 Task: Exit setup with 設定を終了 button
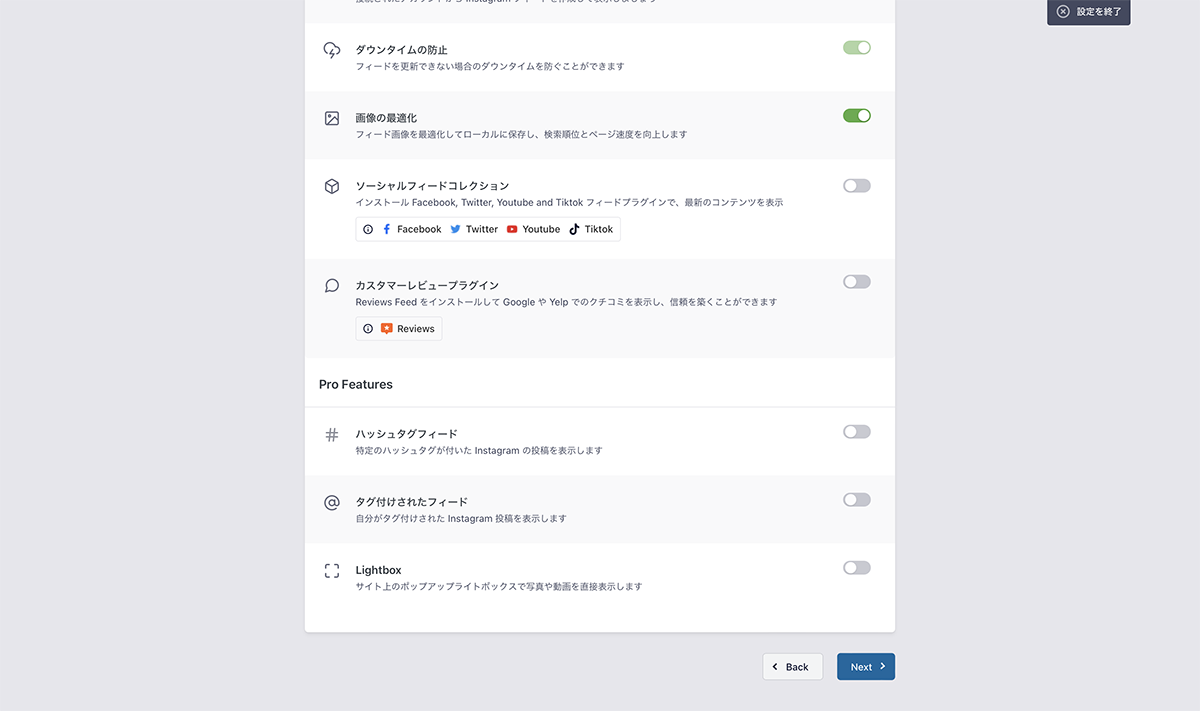coord(1089,12)
